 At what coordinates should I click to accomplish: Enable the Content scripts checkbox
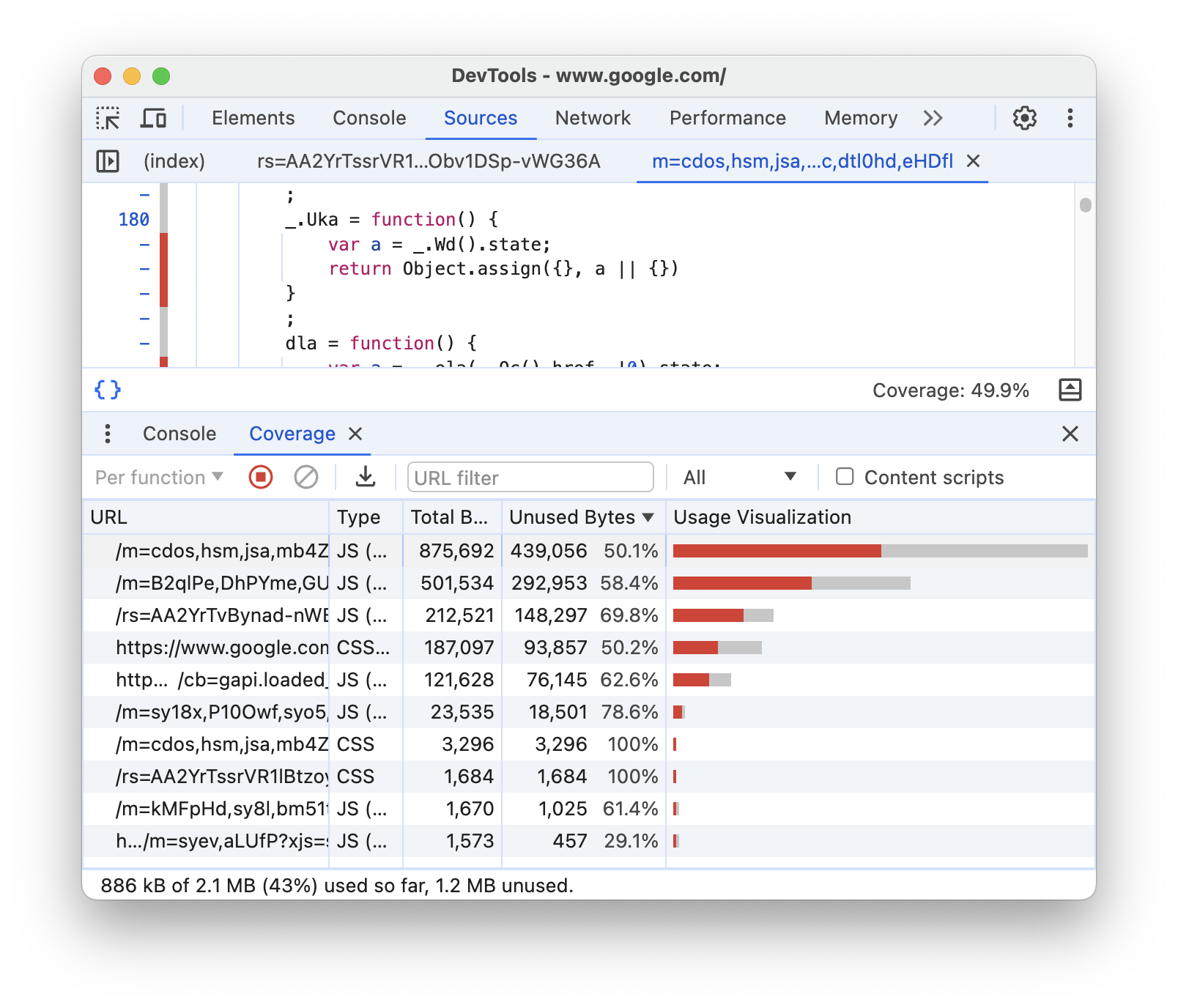[845, 477]
